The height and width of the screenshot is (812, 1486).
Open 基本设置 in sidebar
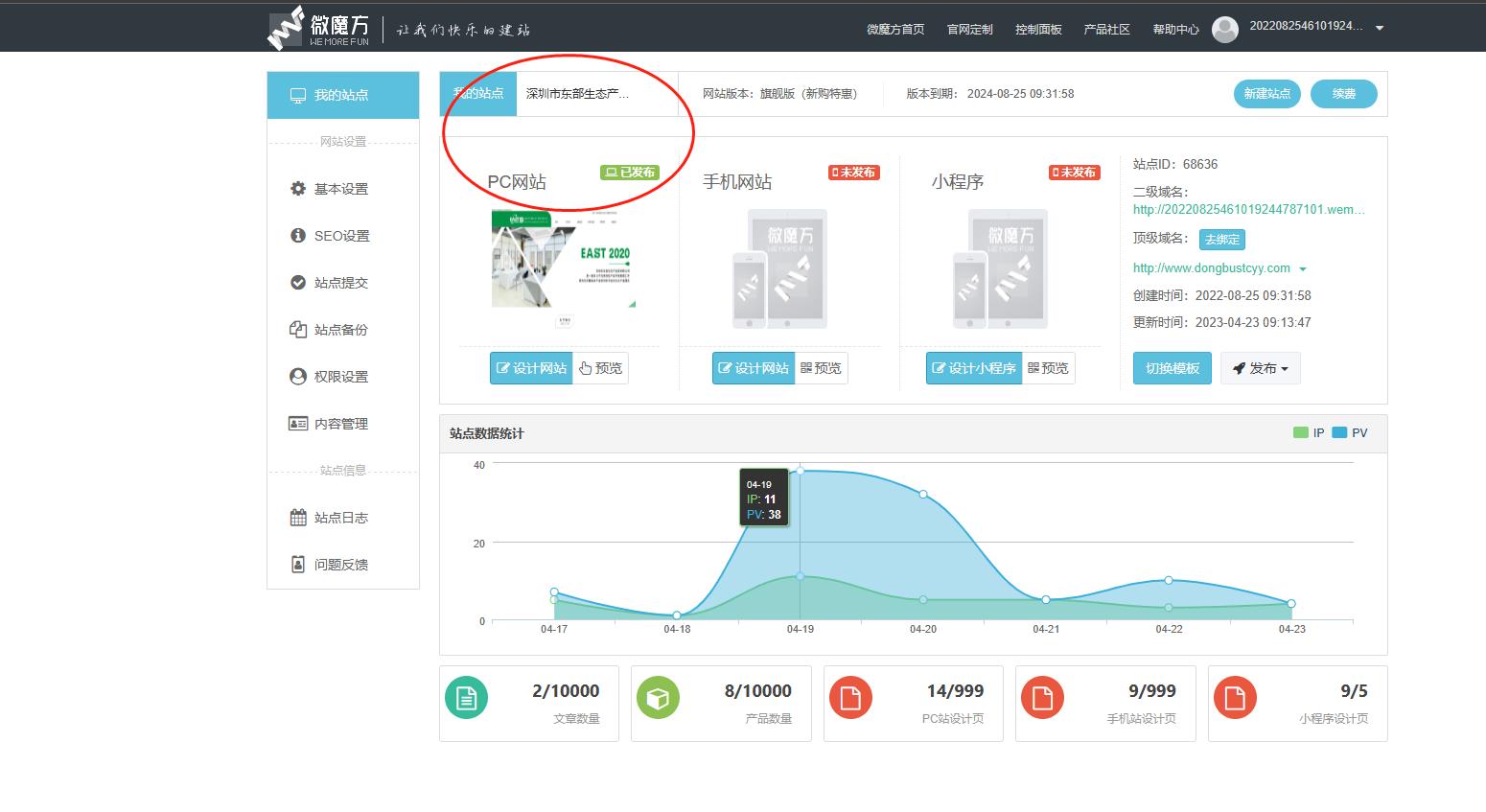[343, 189]
